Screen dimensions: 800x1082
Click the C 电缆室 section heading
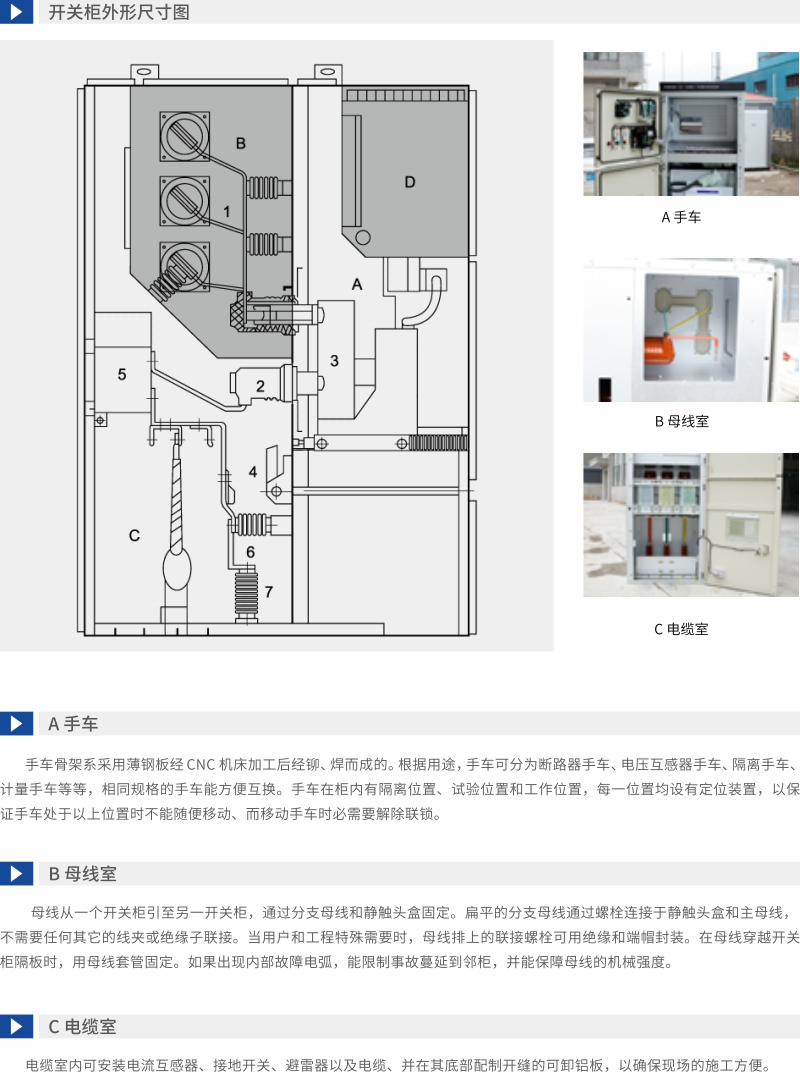point(82,1027)
